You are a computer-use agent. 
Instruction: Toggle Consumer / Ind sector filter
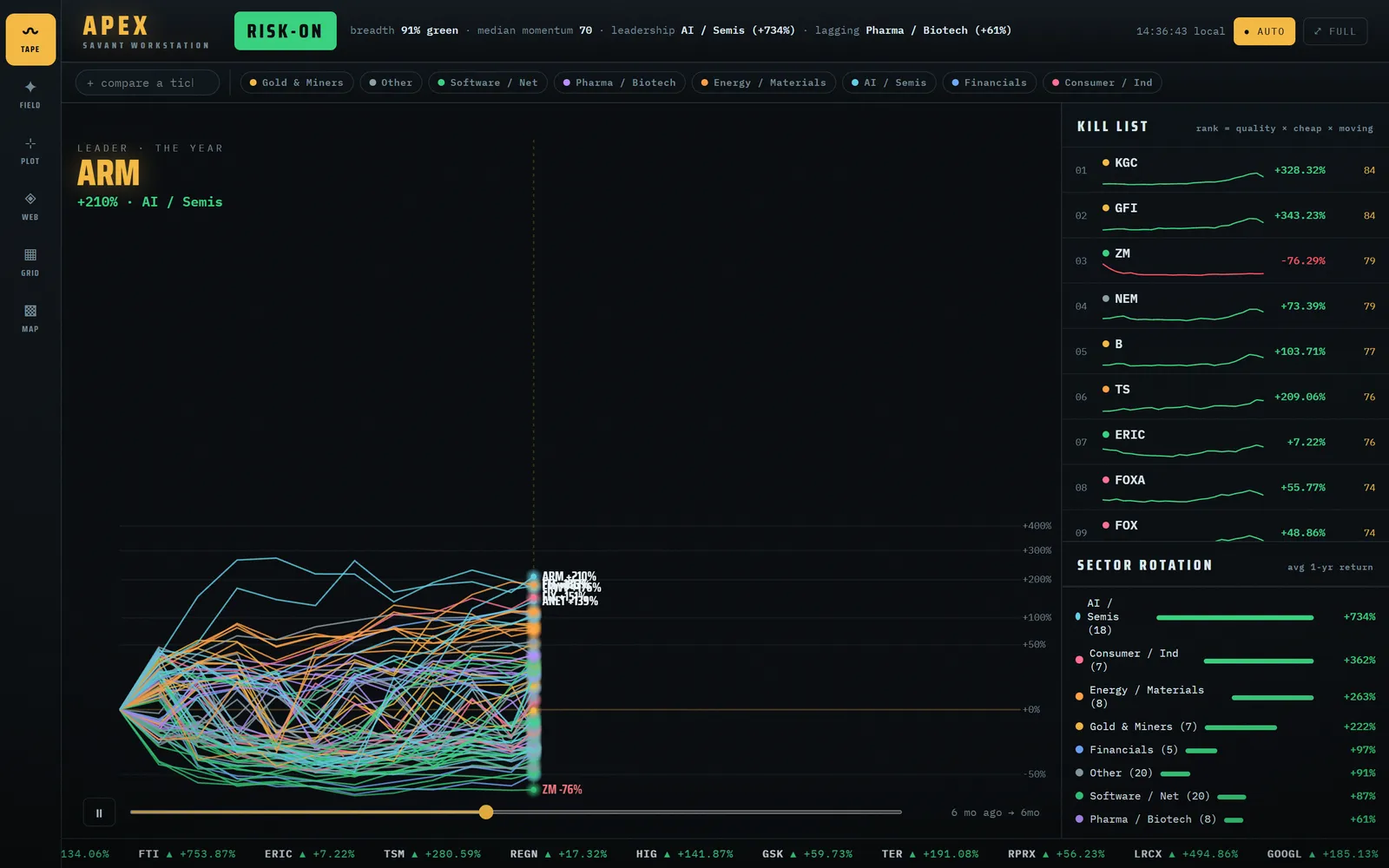coord(1103,82)
